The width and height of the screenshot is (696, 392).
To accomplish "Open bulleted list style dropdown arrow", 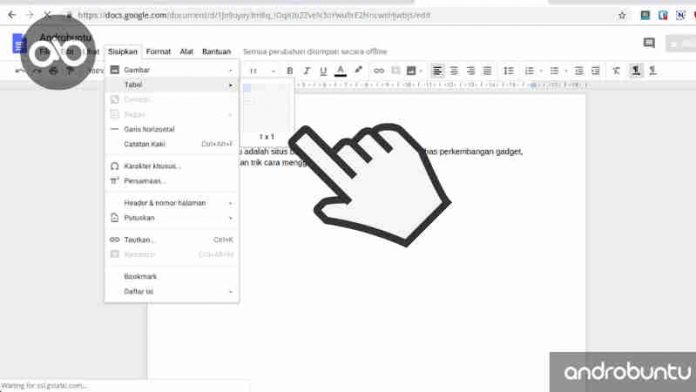I will 566,71.
